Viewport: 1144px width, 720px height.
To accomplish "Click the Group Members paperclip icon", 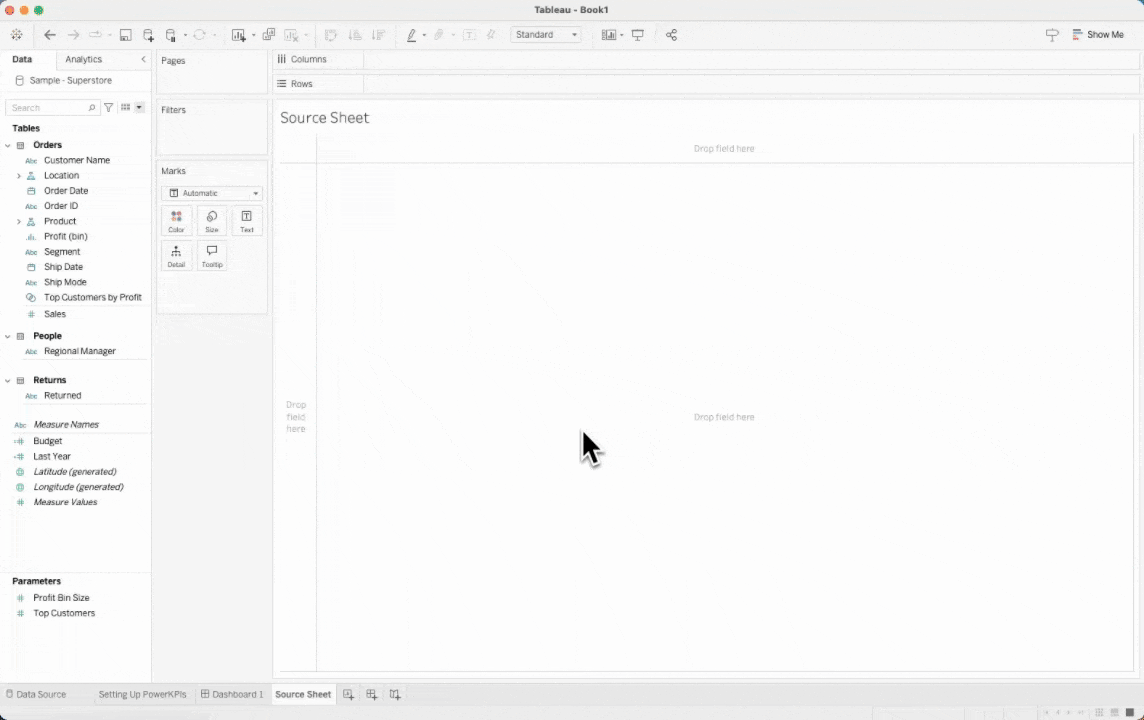I will (x=438, y=34).
